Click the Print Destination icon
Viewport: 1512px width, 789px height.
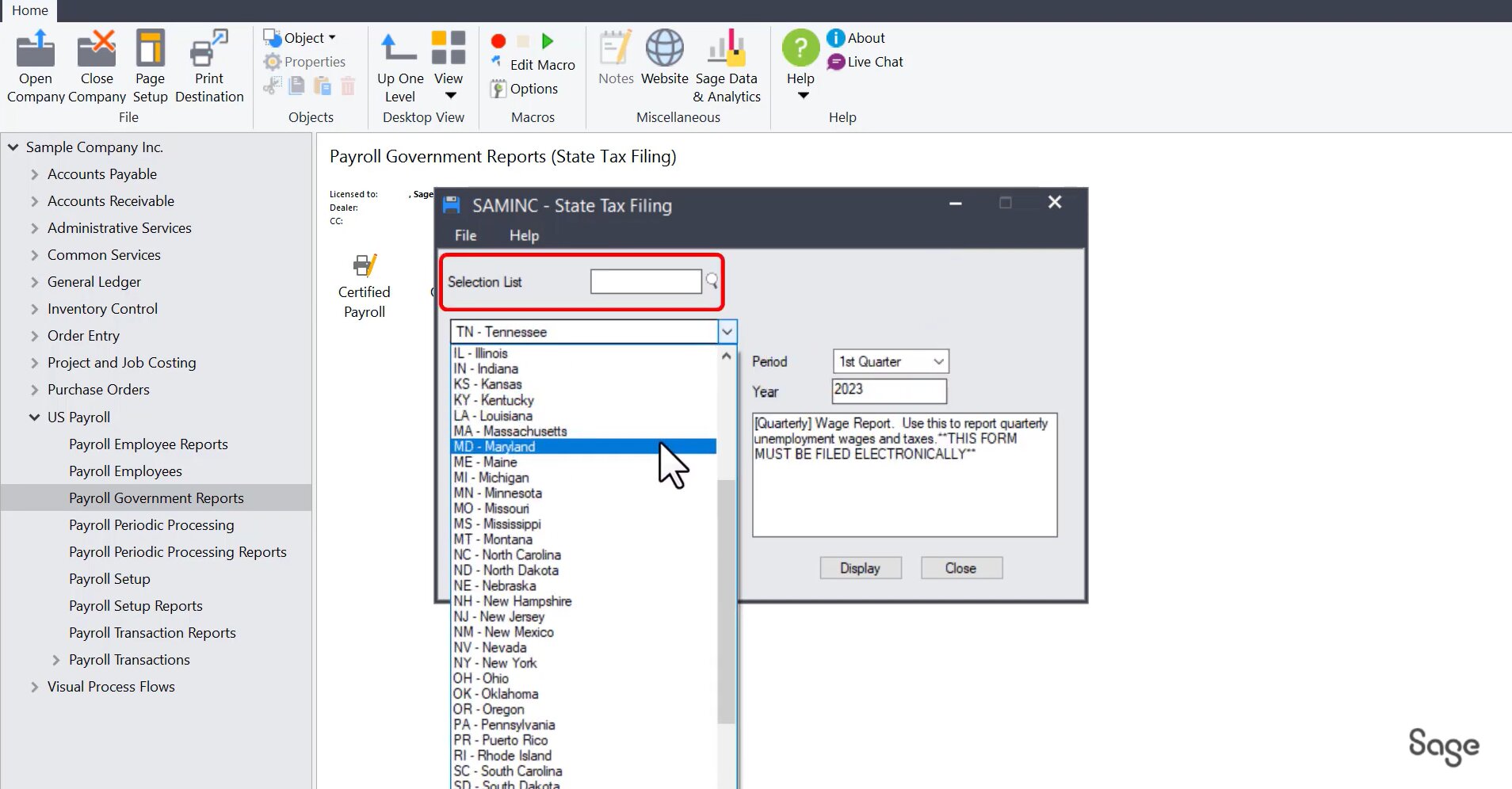pyautogui.click(x=208, y=63)
